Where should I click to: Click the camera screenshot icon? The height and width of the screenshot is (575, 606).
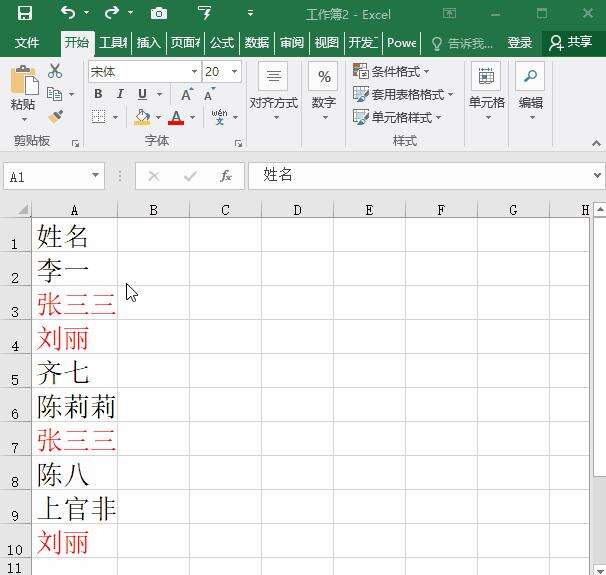(158, 13)
